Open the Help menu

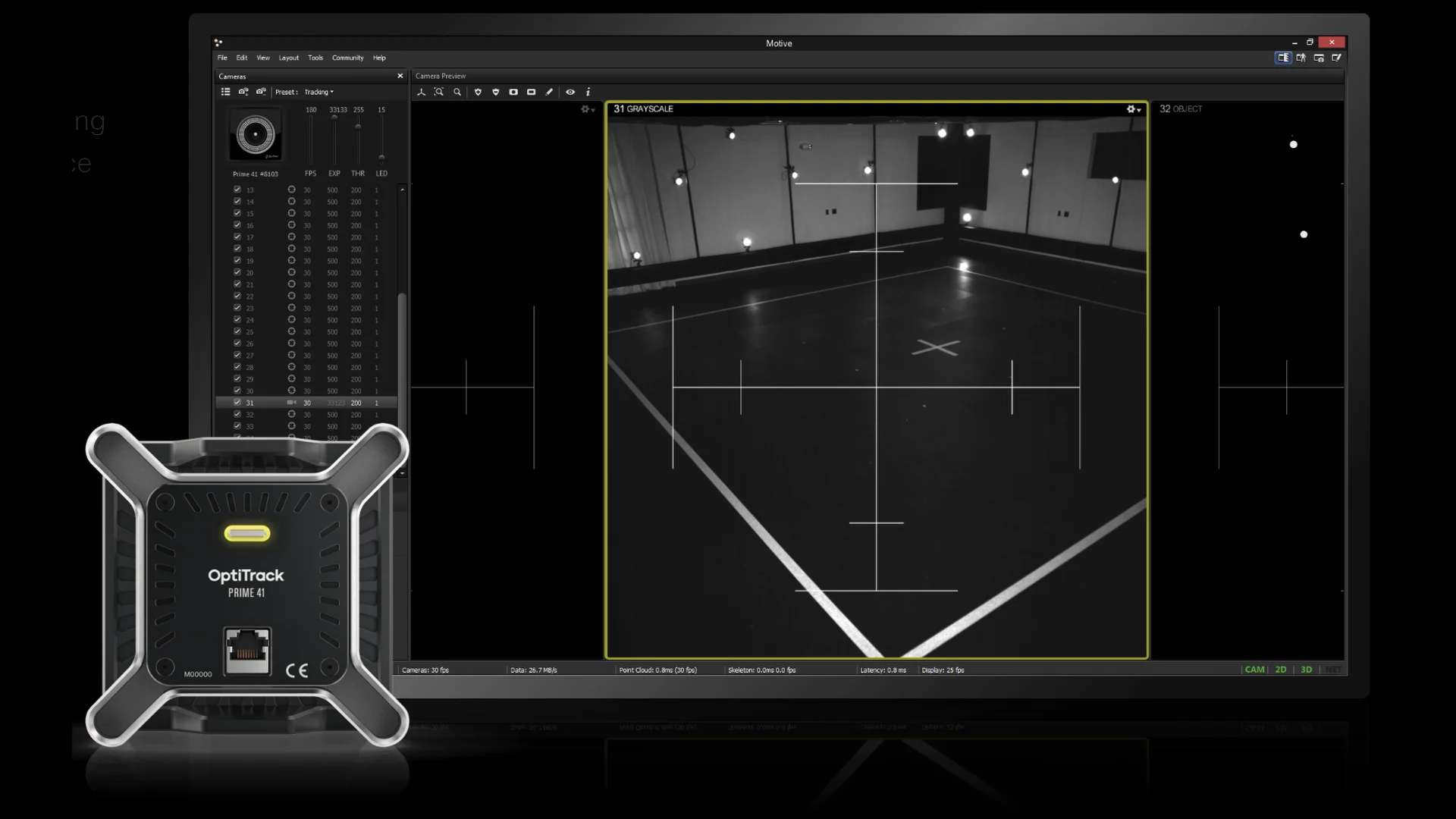coord(379,58)
